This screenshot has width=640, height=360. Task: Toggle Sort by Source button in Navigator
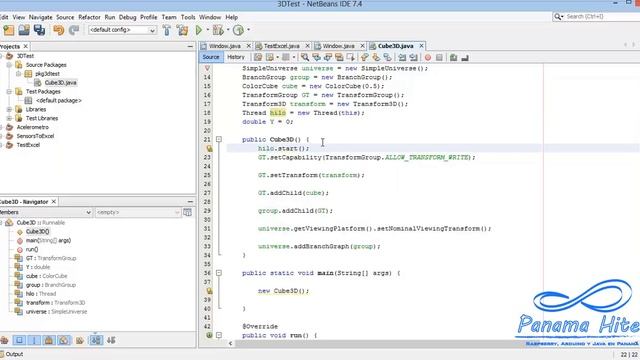point(111,340)
